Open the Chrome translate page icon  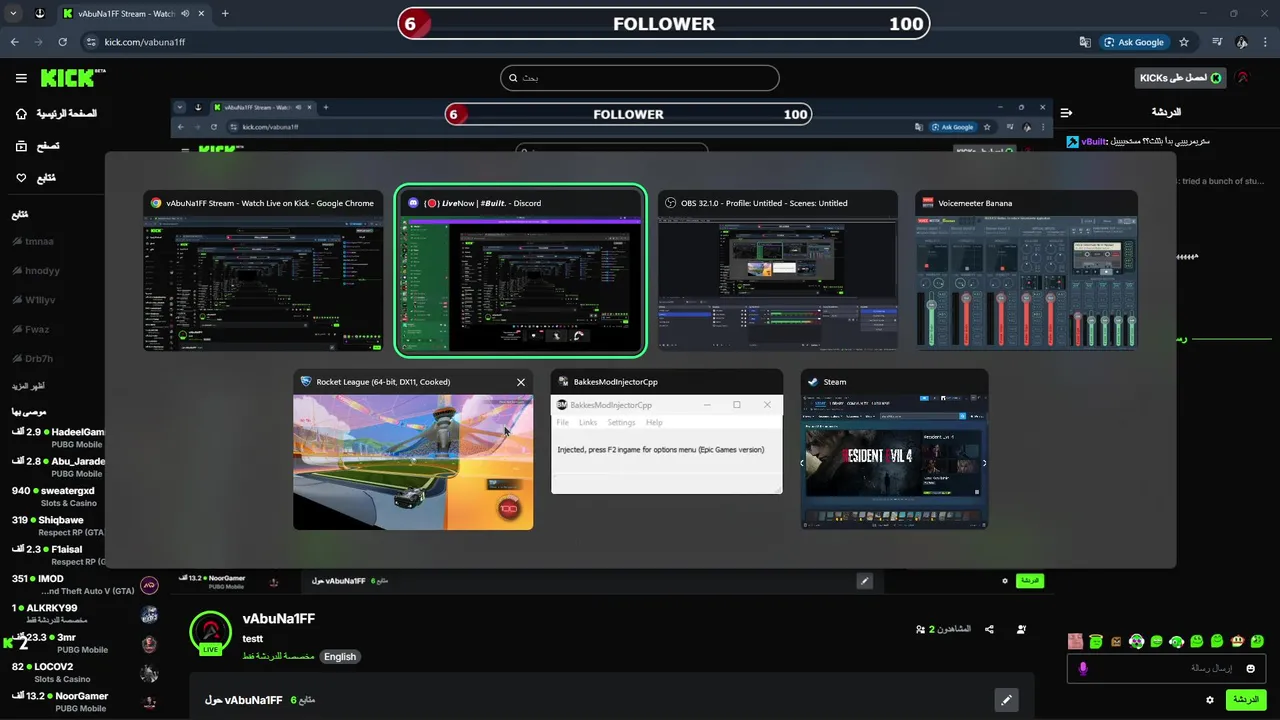click(x=1085, y=42)
